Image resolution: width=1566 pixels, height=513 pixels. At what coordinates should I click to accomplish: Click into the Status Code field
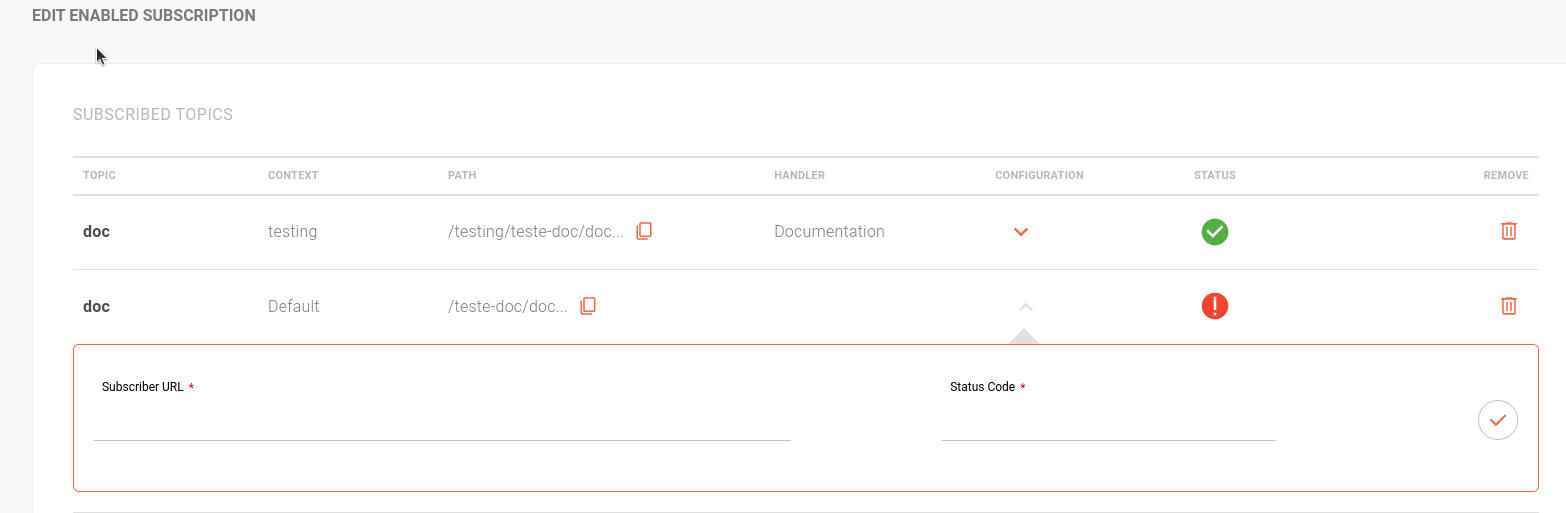1108,422
